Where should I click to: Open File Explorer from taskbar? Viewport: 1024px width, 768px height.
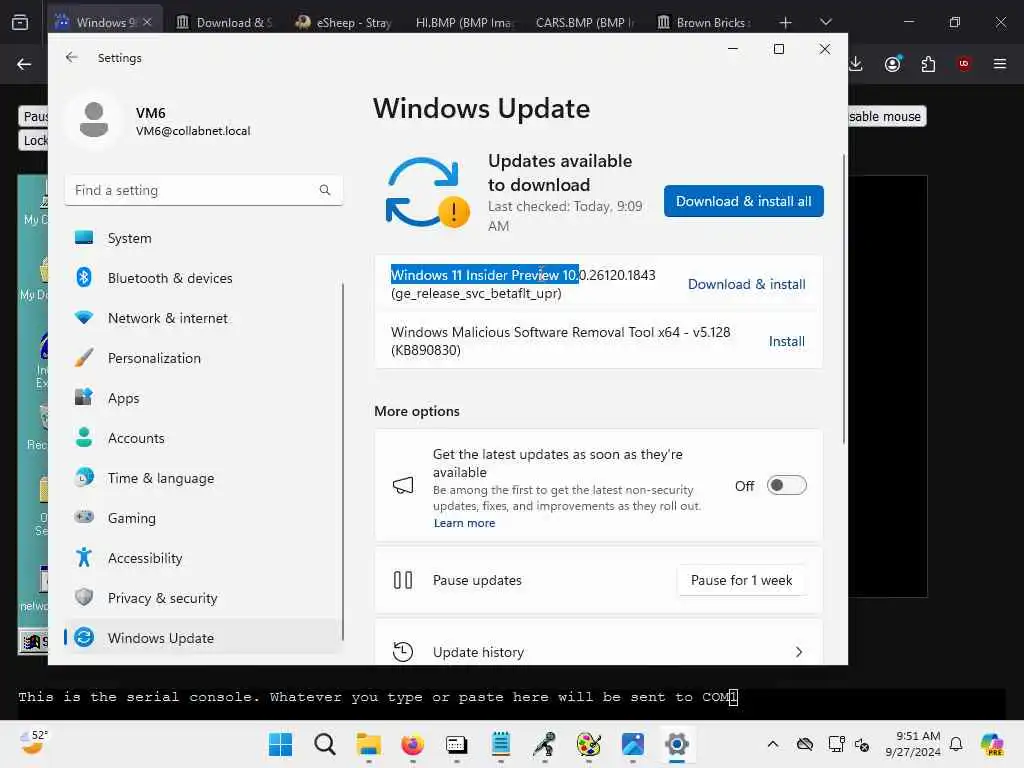[368, 744]
